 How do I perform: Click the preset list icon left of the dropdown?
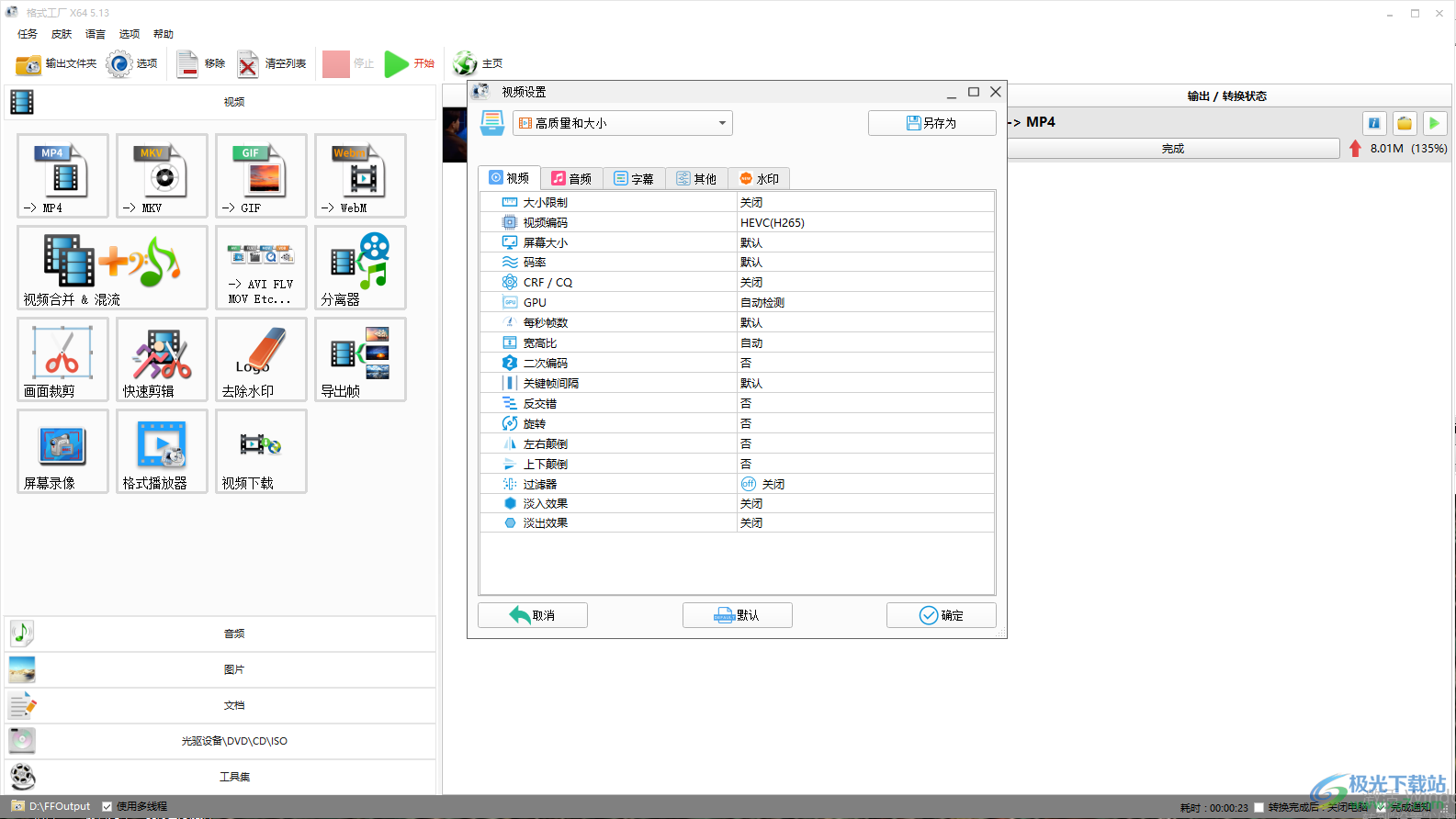coord(492,123)
